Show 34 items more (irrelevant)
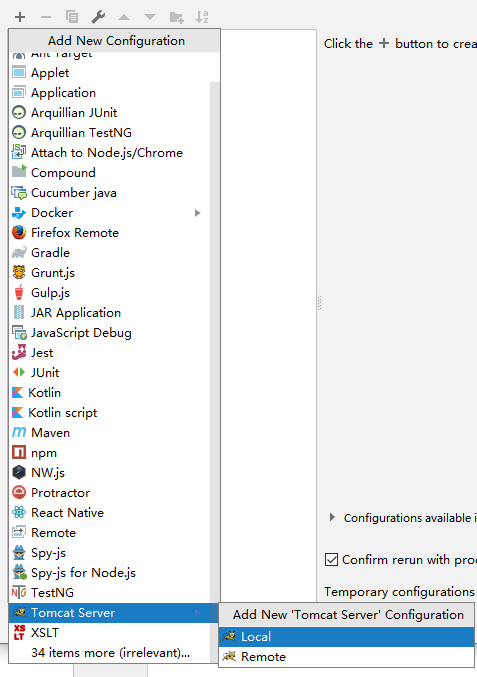 click(110, 652)
